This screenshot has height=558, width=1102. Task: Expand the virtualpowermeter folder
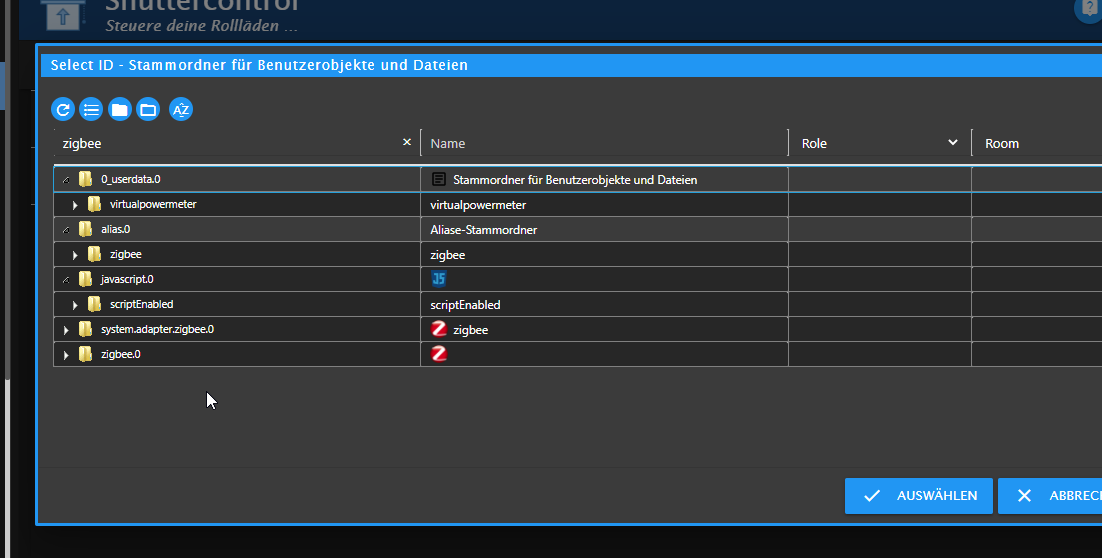75,205
